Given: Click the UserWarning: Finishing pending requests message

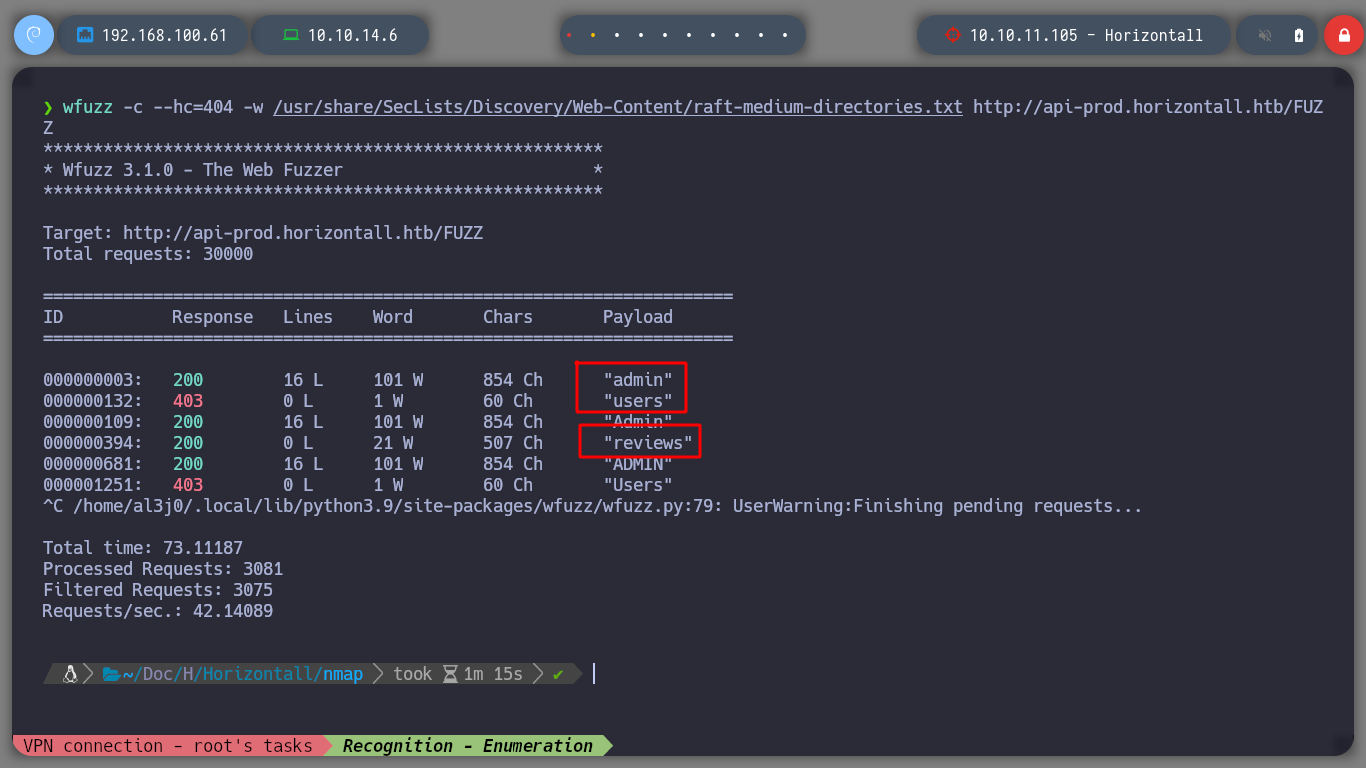Looking at the screenshot, I should coord(938,506).
